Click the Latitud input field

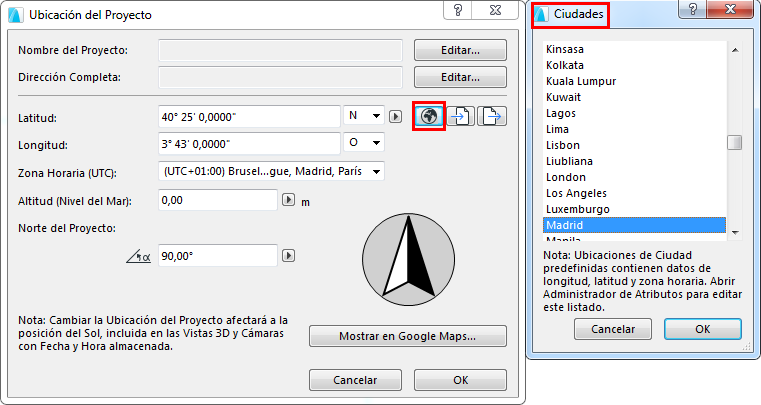click(249, 117)
